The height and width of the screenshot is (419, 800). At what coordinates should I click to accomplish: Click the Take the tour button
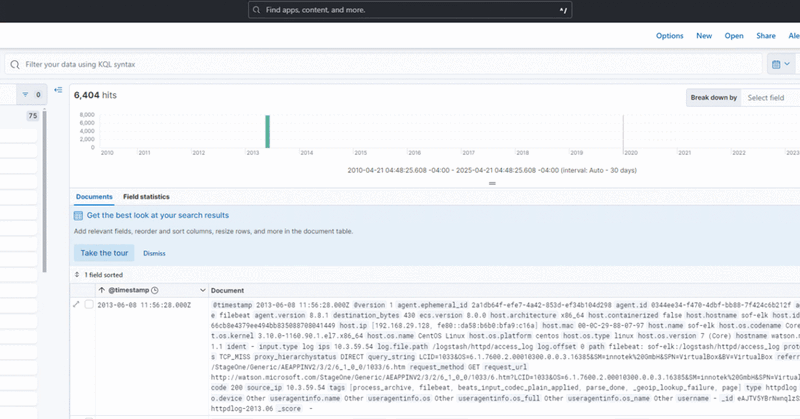click(104, 253)
